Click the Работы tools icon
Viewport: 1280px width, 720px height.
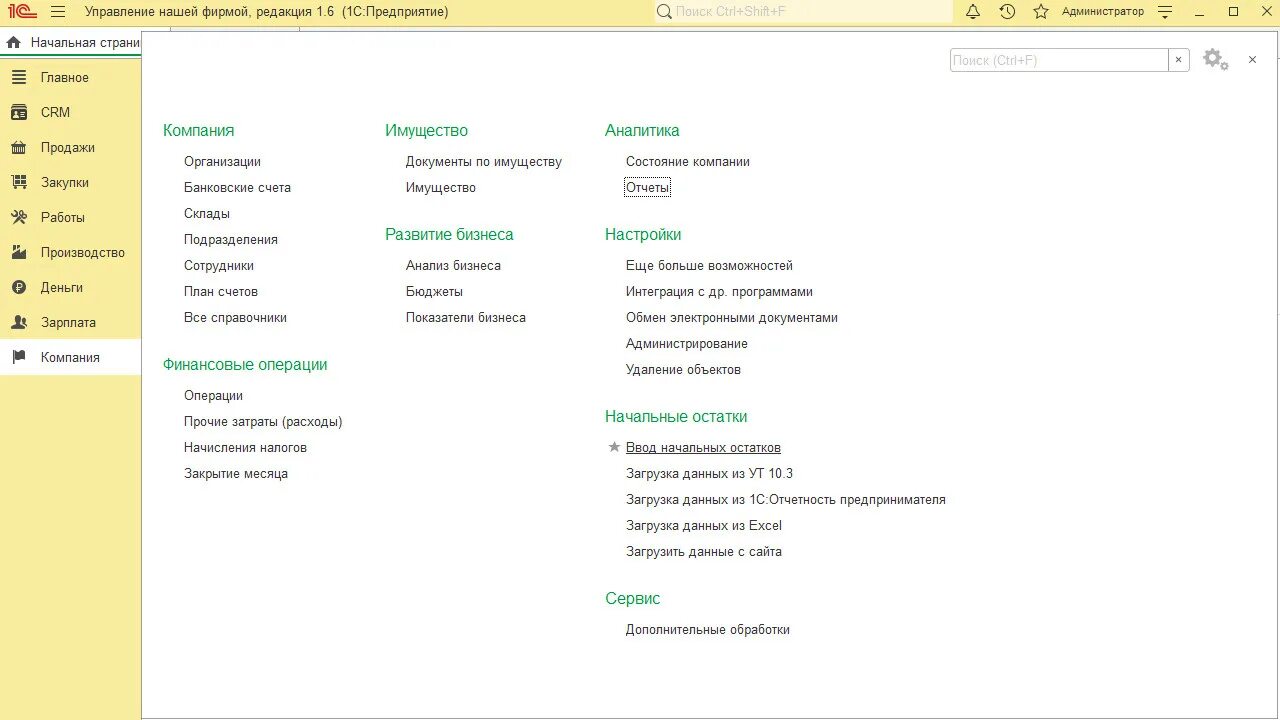click(x=19, y=217)
